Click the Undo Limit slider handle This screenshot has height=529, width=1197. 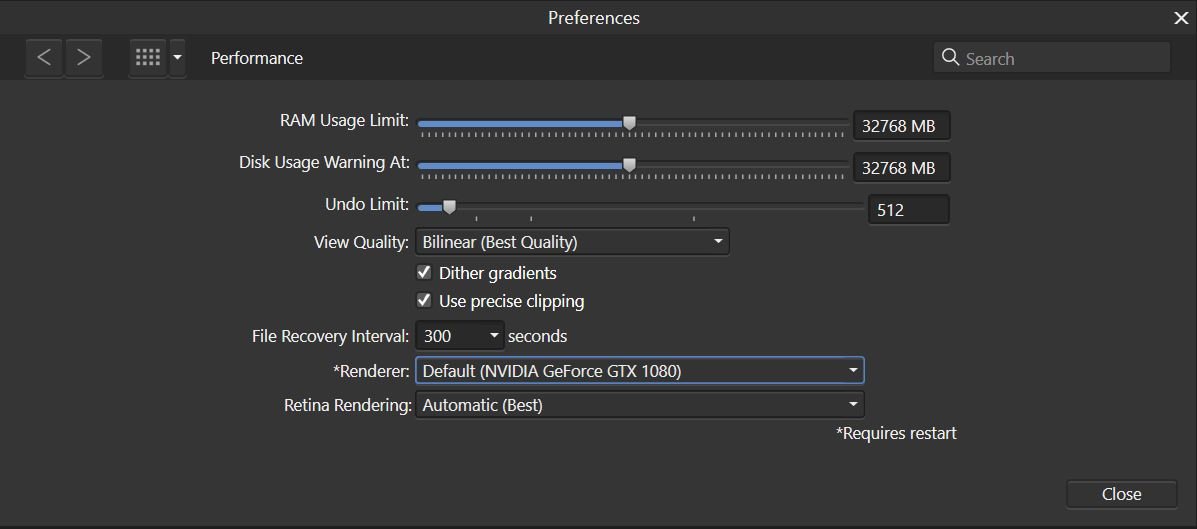pos(450,207)
